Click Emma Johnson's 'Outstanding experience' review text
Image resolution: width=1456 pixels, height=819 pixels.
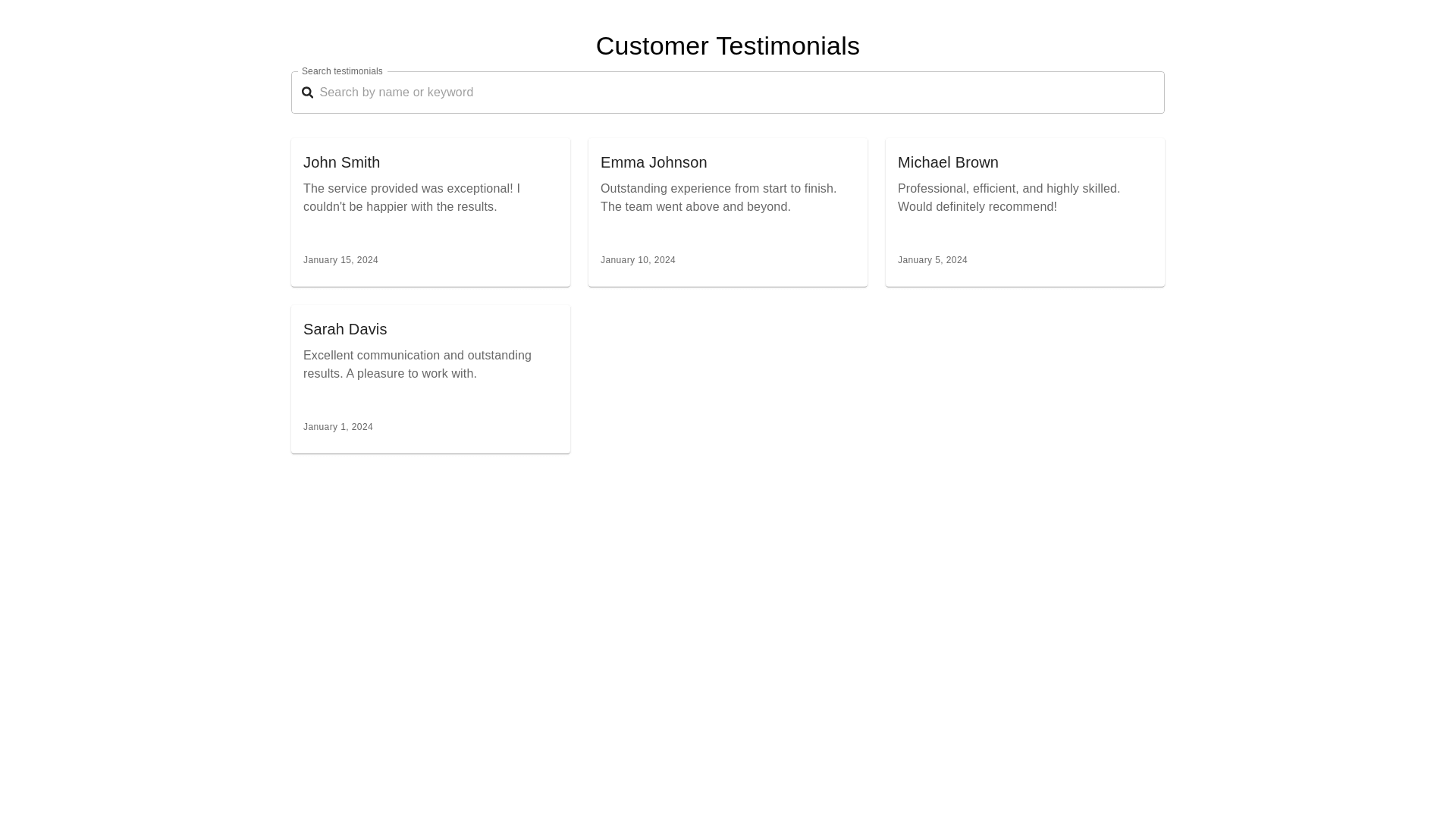718,198
